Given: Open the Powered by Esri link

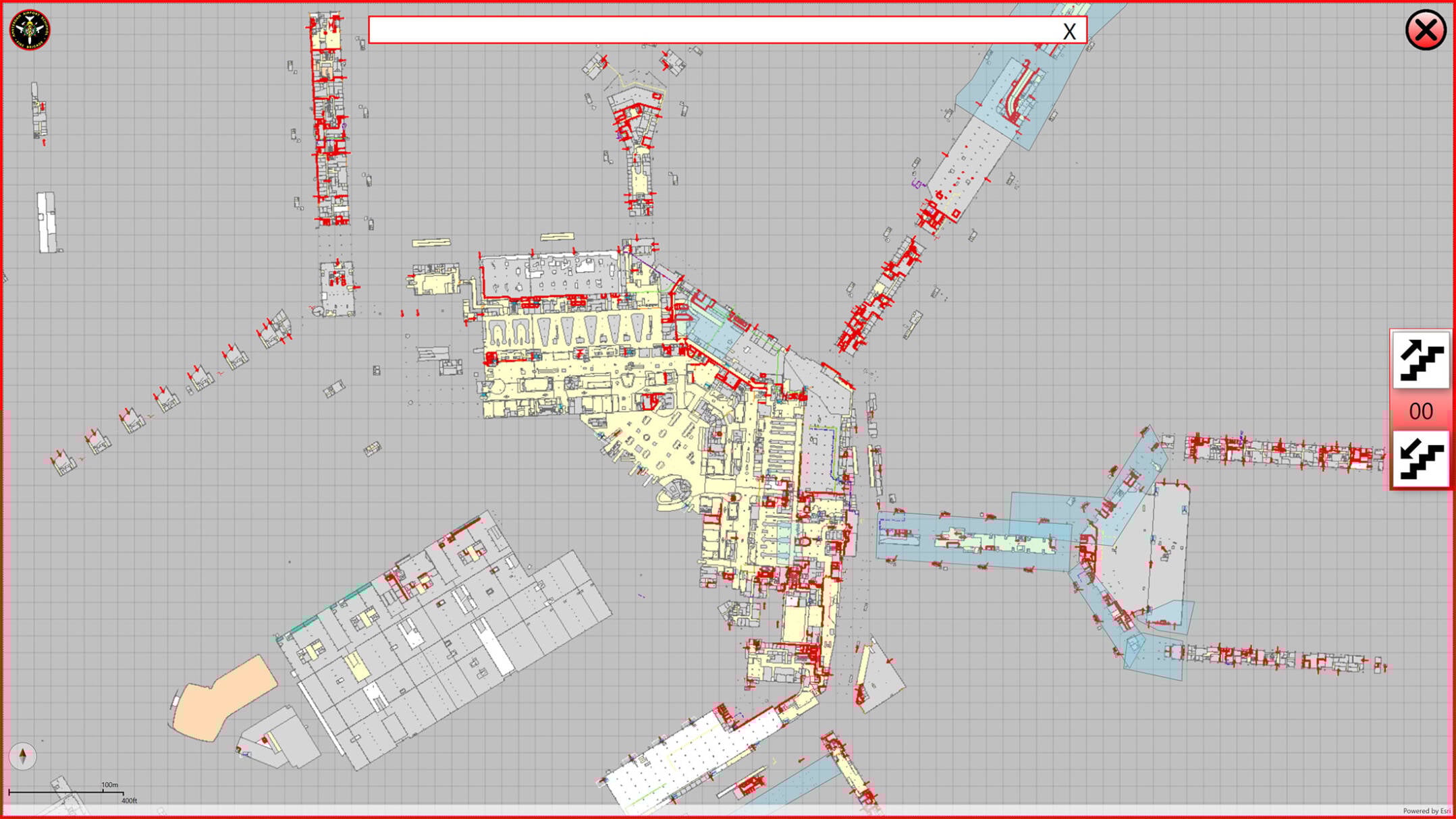Looking at the screenshot, I should point(1426,811).
